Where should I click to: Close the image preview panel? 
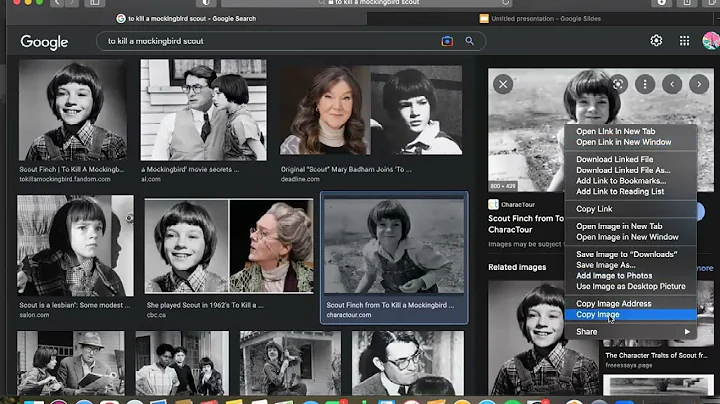(503, 84)
